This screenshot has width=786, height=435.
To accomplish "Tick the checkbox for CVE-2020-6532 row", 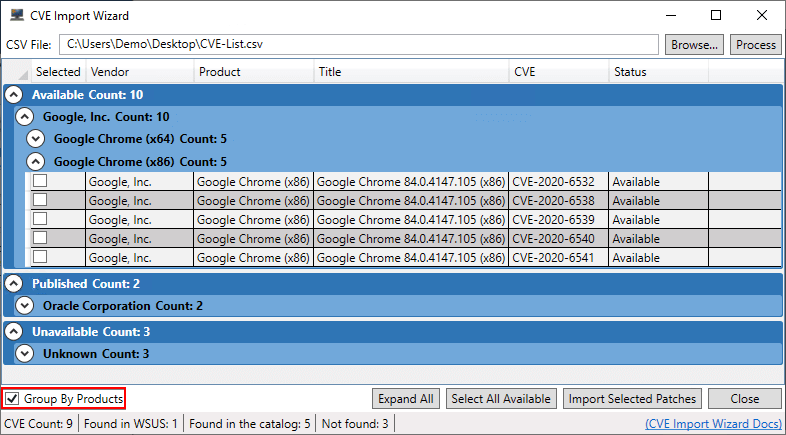I will pos(40,181).
